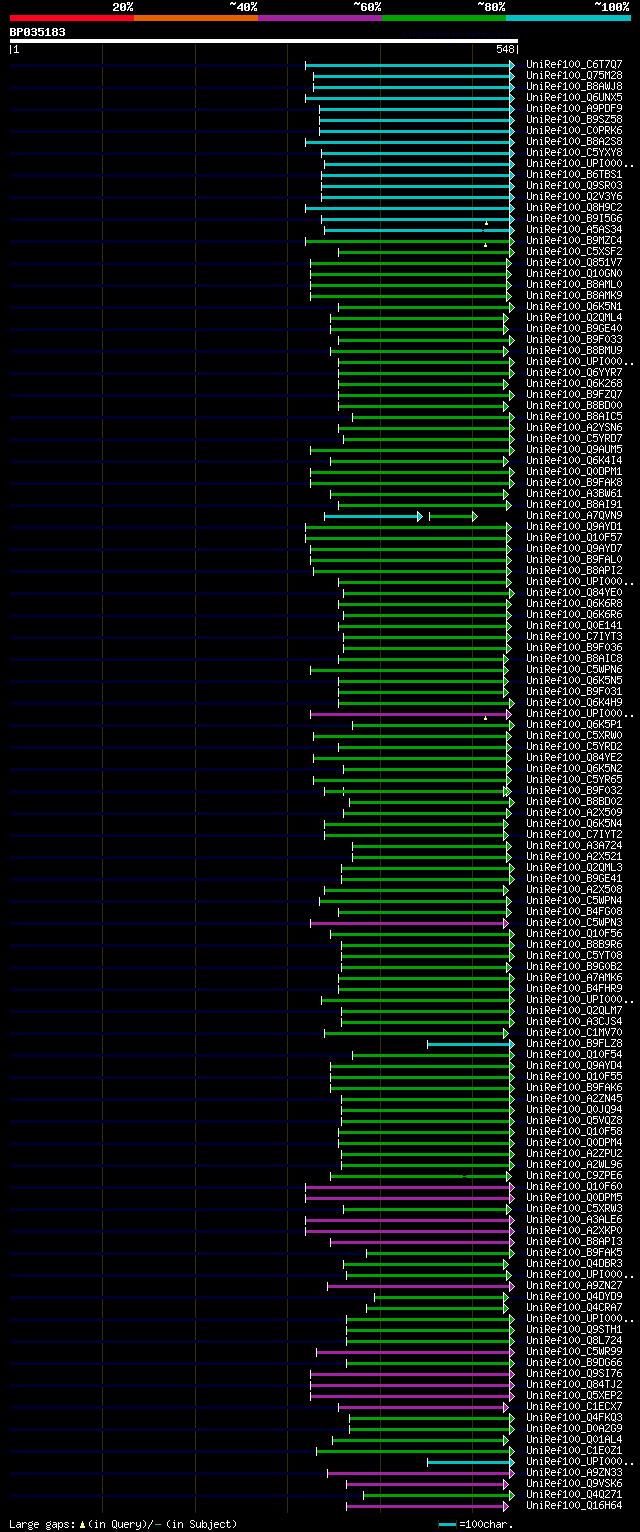The image size is (640, 1532).
Task: Click label UniRef100_Q9AYD4
Action: [x=574, y=1065]
